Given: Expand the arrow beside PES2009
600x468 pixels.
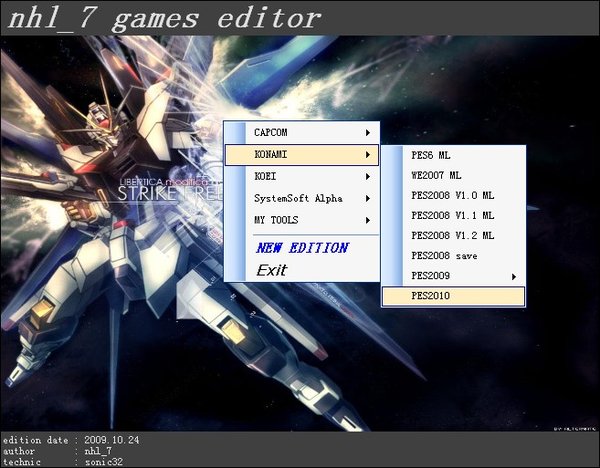Looking at the screenshot, I should (514, 276).
